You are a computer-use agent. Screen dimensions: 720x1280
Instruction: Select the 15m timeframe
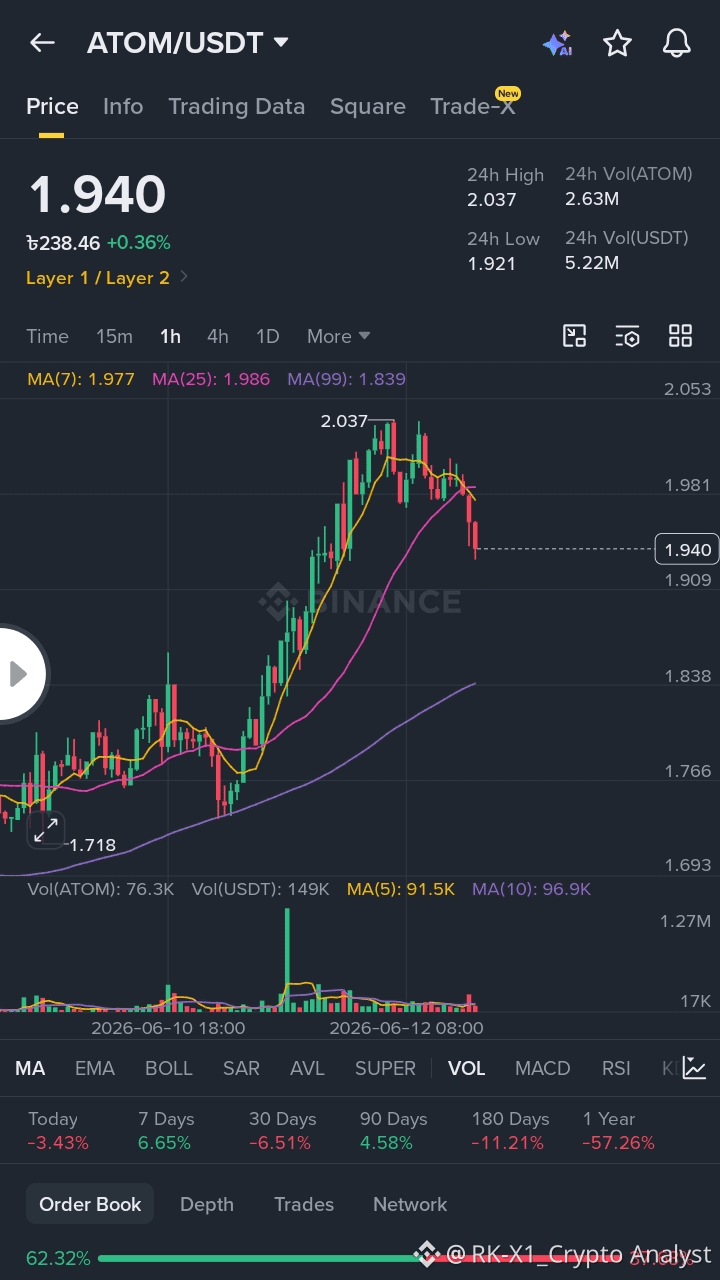click(x=114, y=336)
